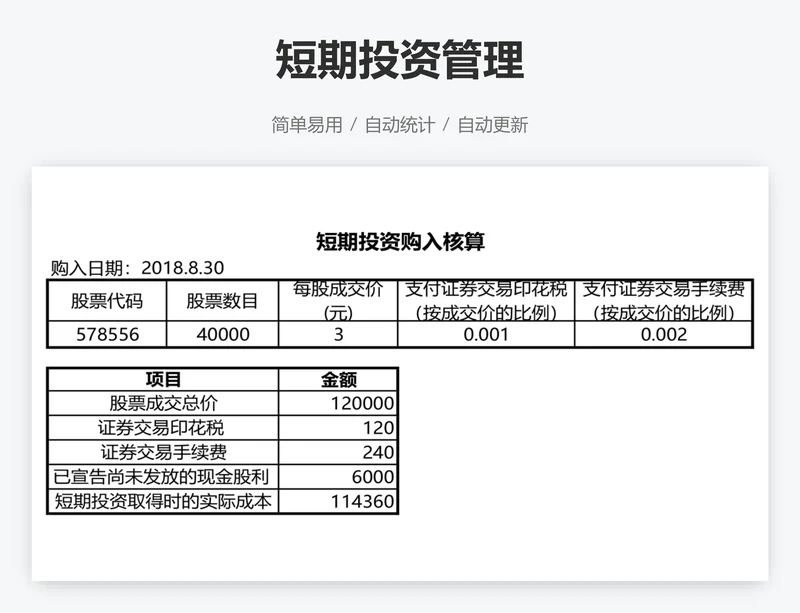Click the subtitle text 自动统计
The width and height of the screenshot is (800, 613).
[399, 125]
